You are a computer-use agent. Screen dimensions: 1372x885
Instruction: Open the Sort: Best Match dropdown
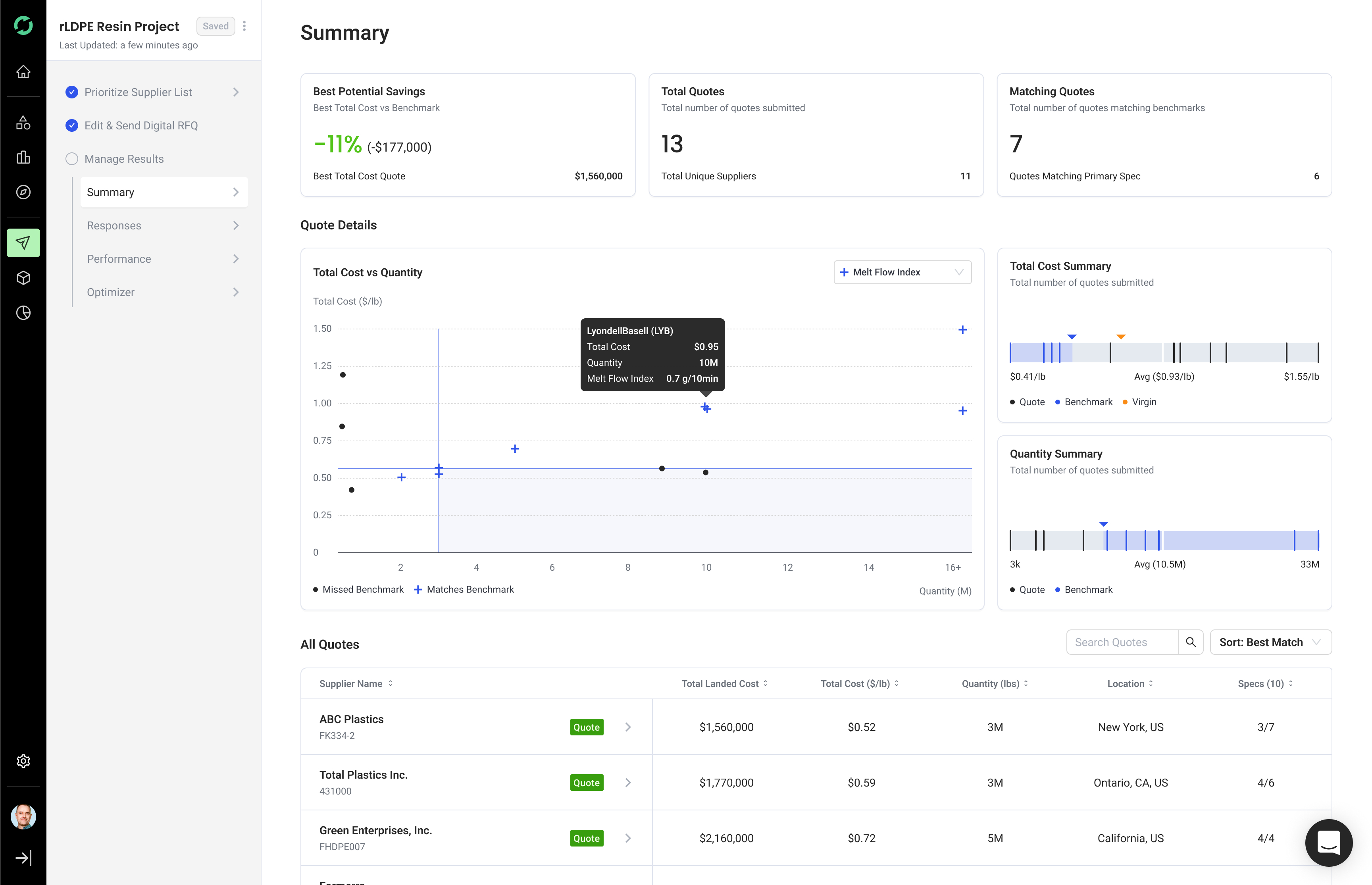[1270, 642]
